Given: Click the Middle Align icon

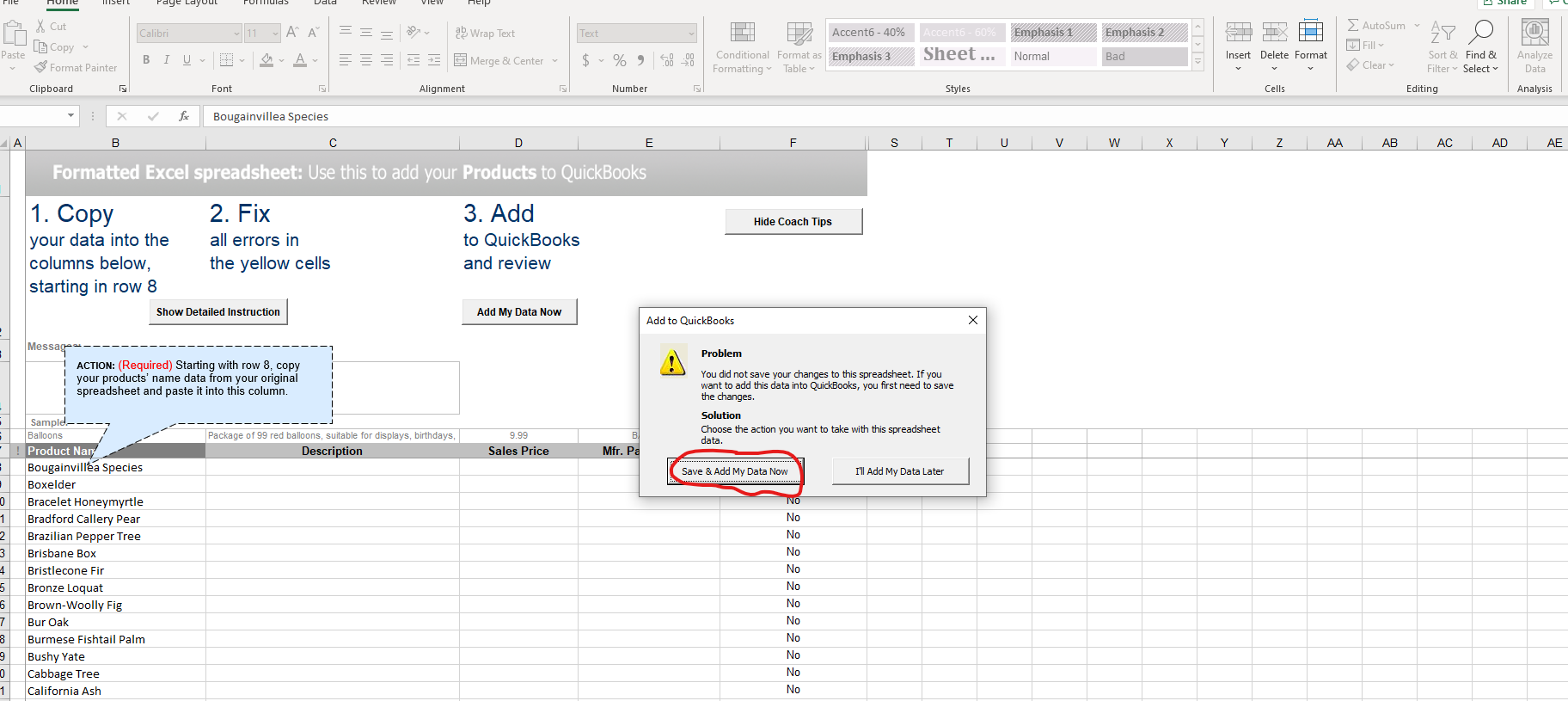Looking at the screenshot, I should [366, 32].
